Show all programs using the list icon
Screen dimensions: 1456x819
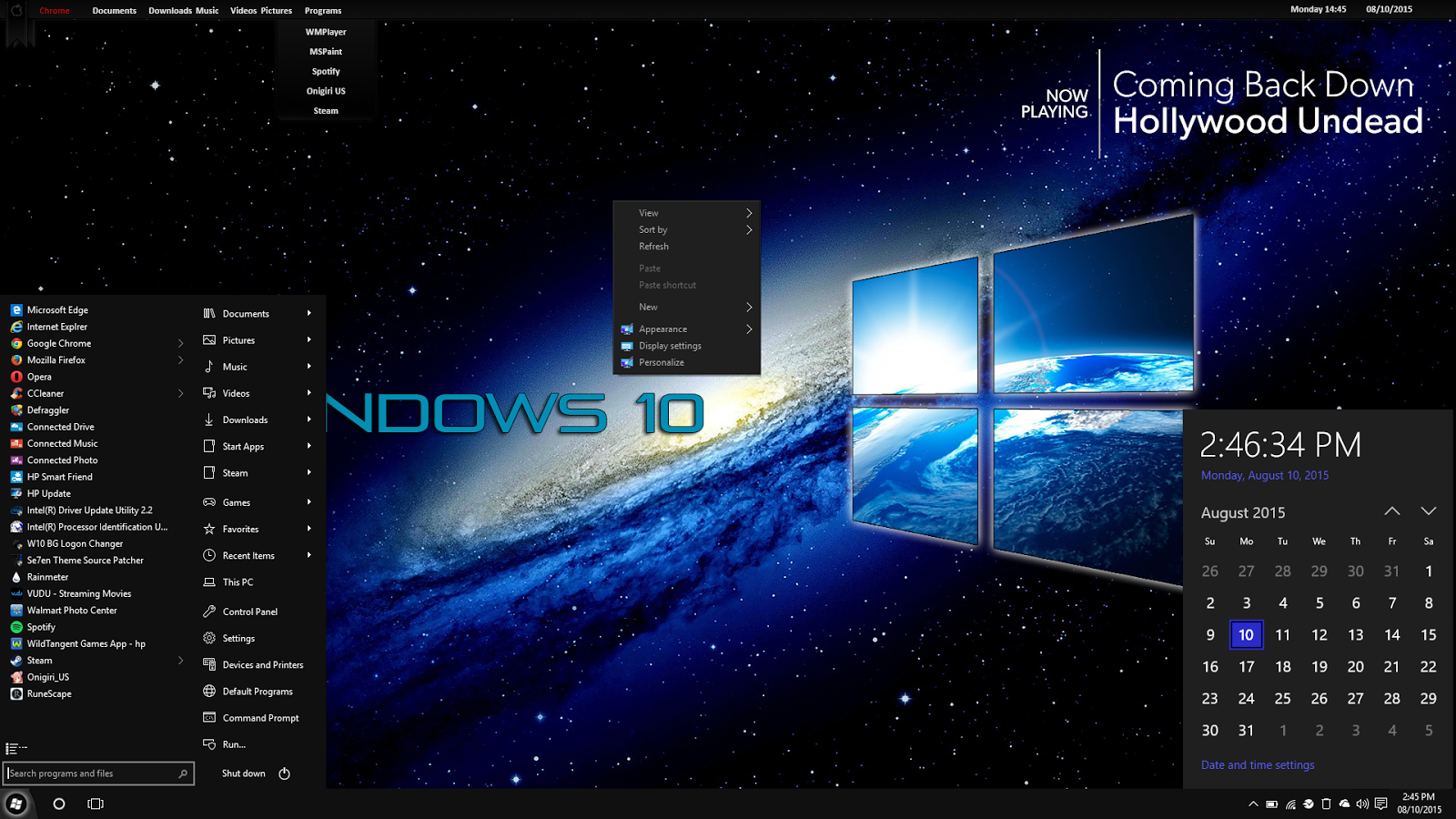point(15,749)
